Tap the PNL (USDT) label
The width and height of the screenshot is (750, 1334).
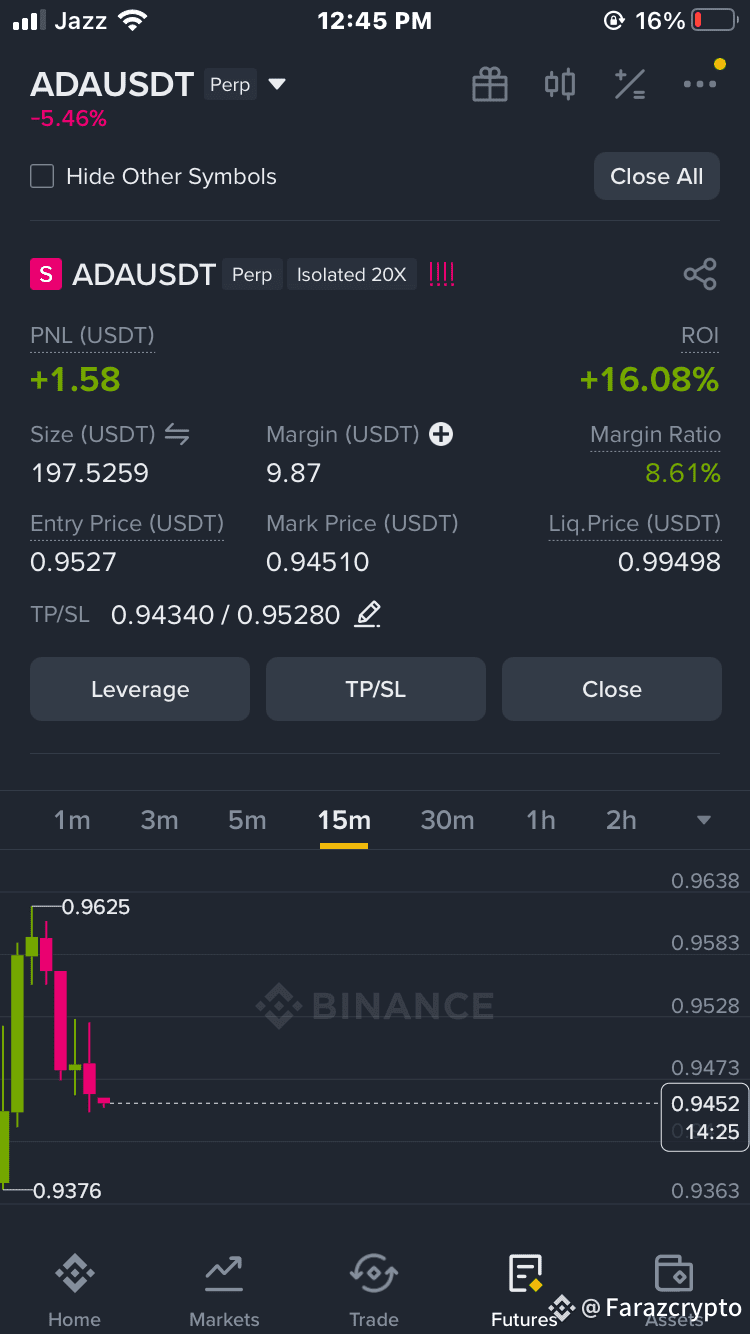click(x=92, y=336)
